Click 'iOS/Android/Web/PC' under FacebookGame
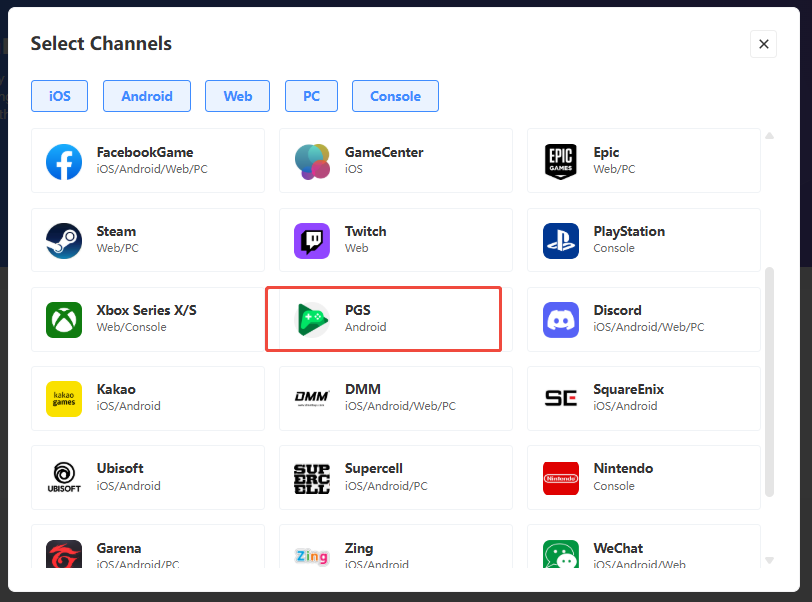 (x=152, y=169)
